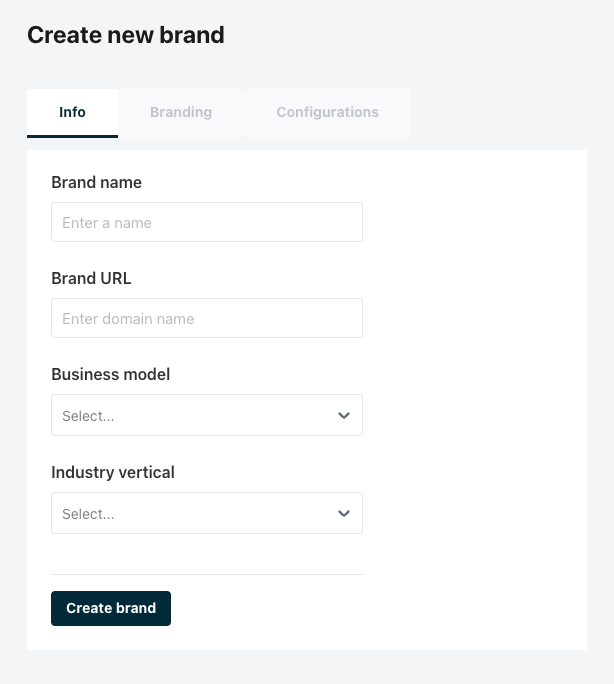Image resolution: width=614 pixels, height=684 pixels.
Task: Click the "Create new brand" page heading
Action: (125, 35)
